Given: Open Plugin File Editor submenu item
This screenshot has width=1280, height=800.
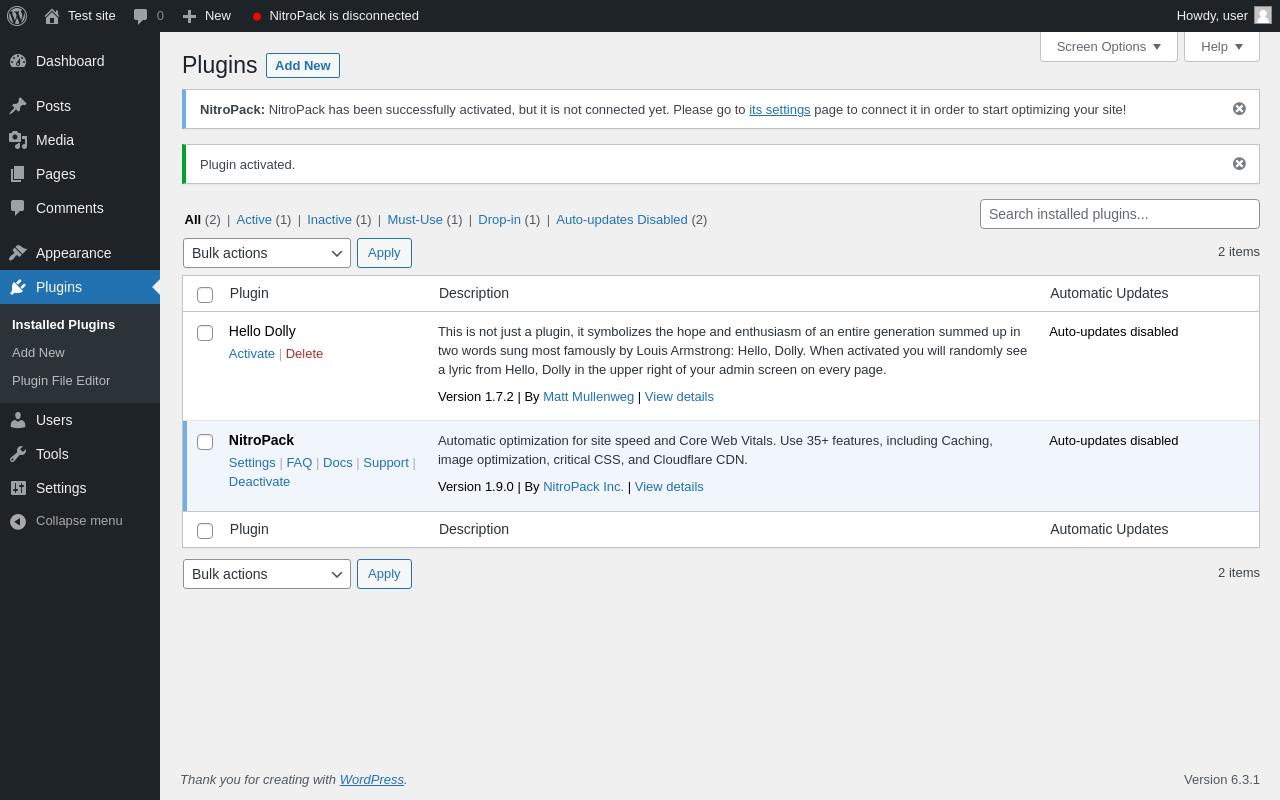Looking at the screenshot, I should [61, 381].
